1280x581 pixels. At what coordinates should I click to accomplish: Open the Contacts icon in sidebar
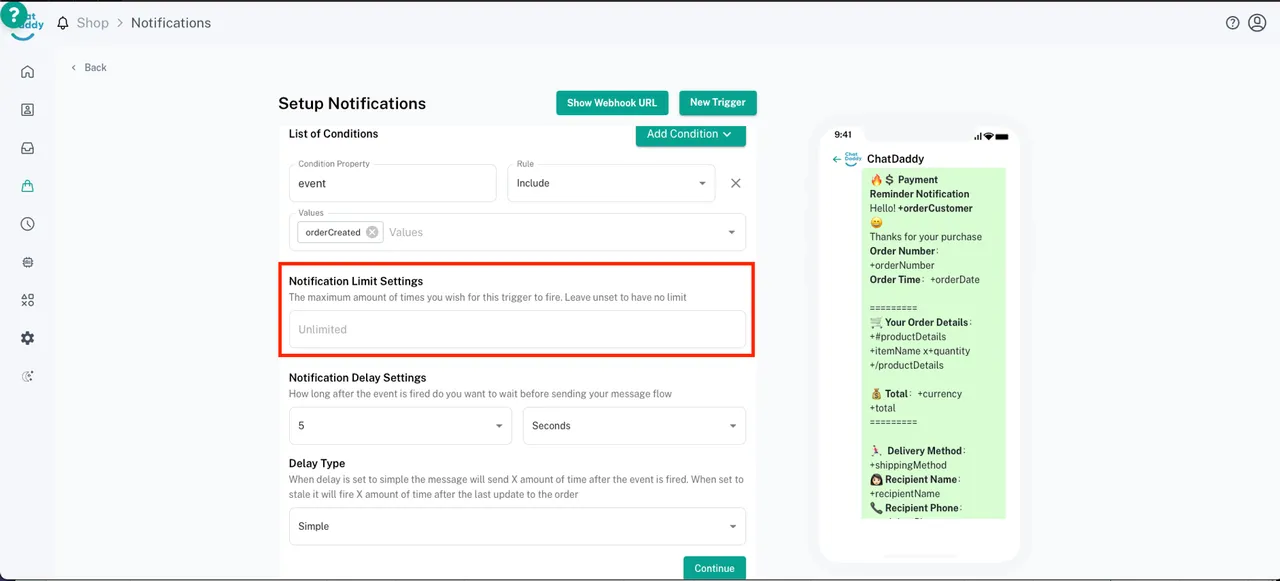(x=27, y=110)
